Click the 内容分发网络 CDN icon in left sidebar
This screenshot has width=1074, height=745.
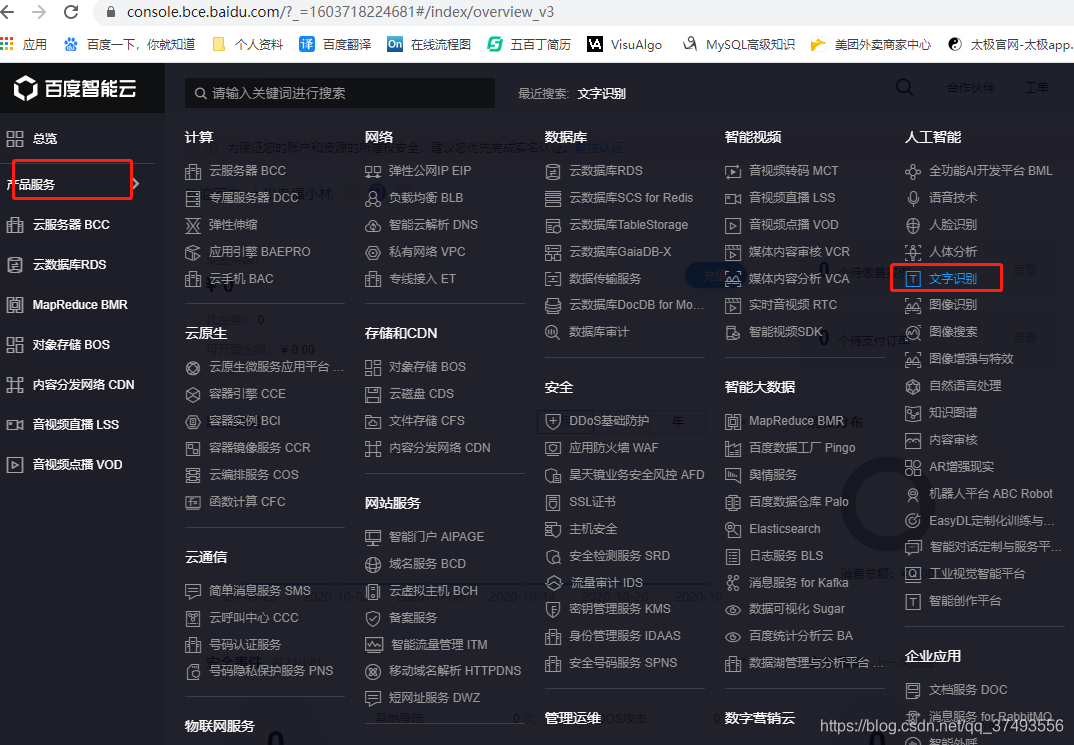tap(15, 385)
